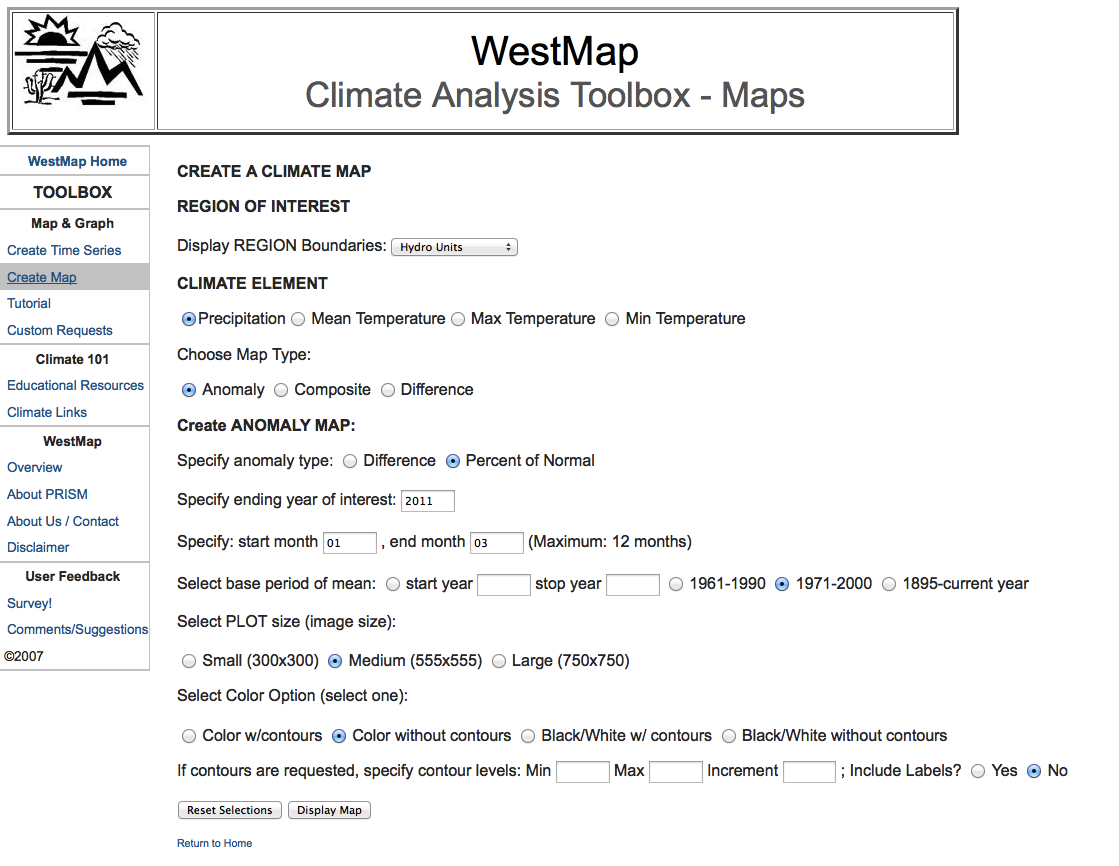
Task: Open Custom Requests sidebar link
Action: pos(60,331)
